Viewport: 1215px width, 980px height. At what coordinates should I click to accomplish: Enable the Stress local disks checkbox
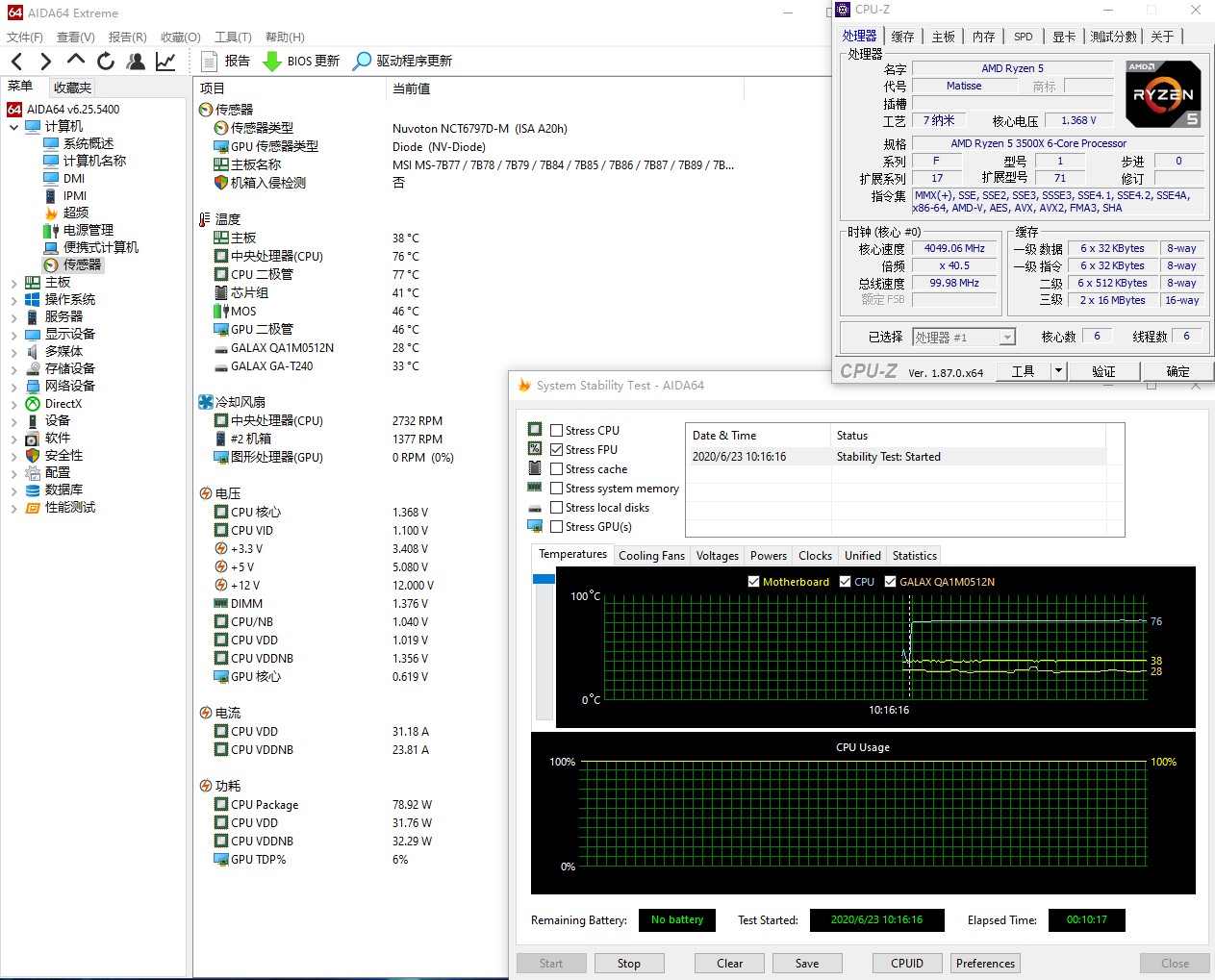coord(556,507)
